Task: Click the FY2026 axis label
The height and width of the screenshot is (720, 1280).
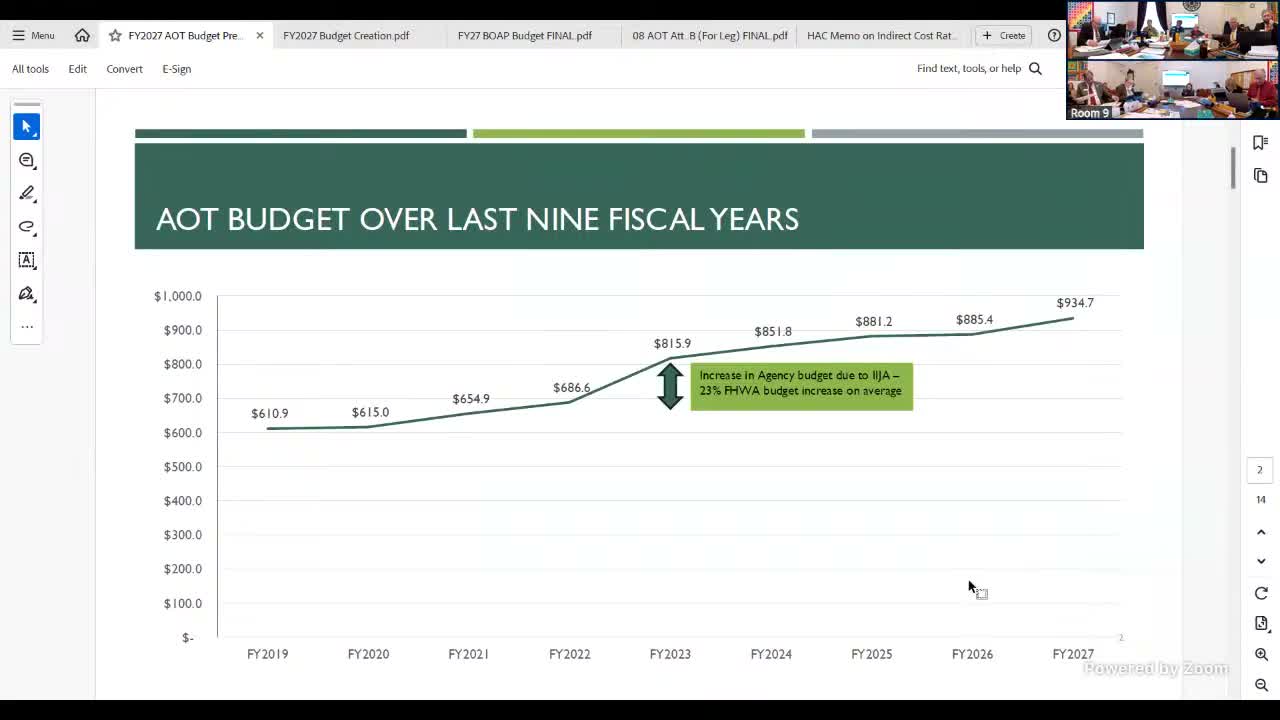Action: [972, 654]
